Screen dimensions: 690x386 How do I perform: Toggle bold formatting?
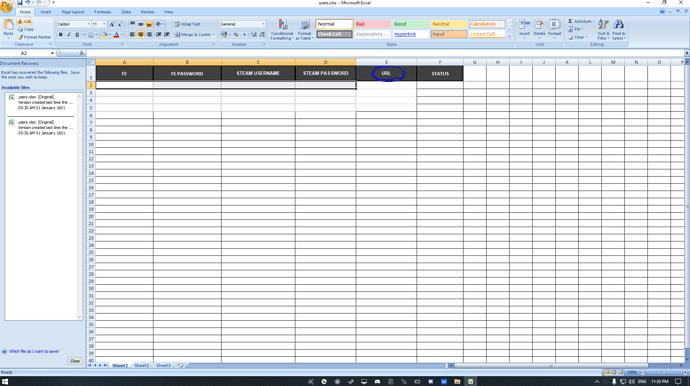tap(61, 34)
